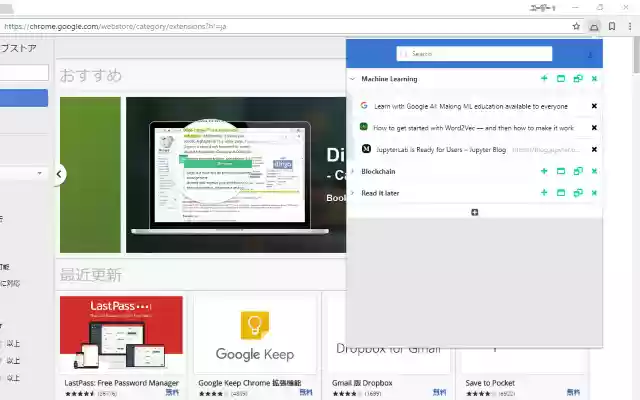640x400 pixels.
Task: Open Gmail 版 Dropbox title
Action: pyautogui.click(x=362, y=383)
